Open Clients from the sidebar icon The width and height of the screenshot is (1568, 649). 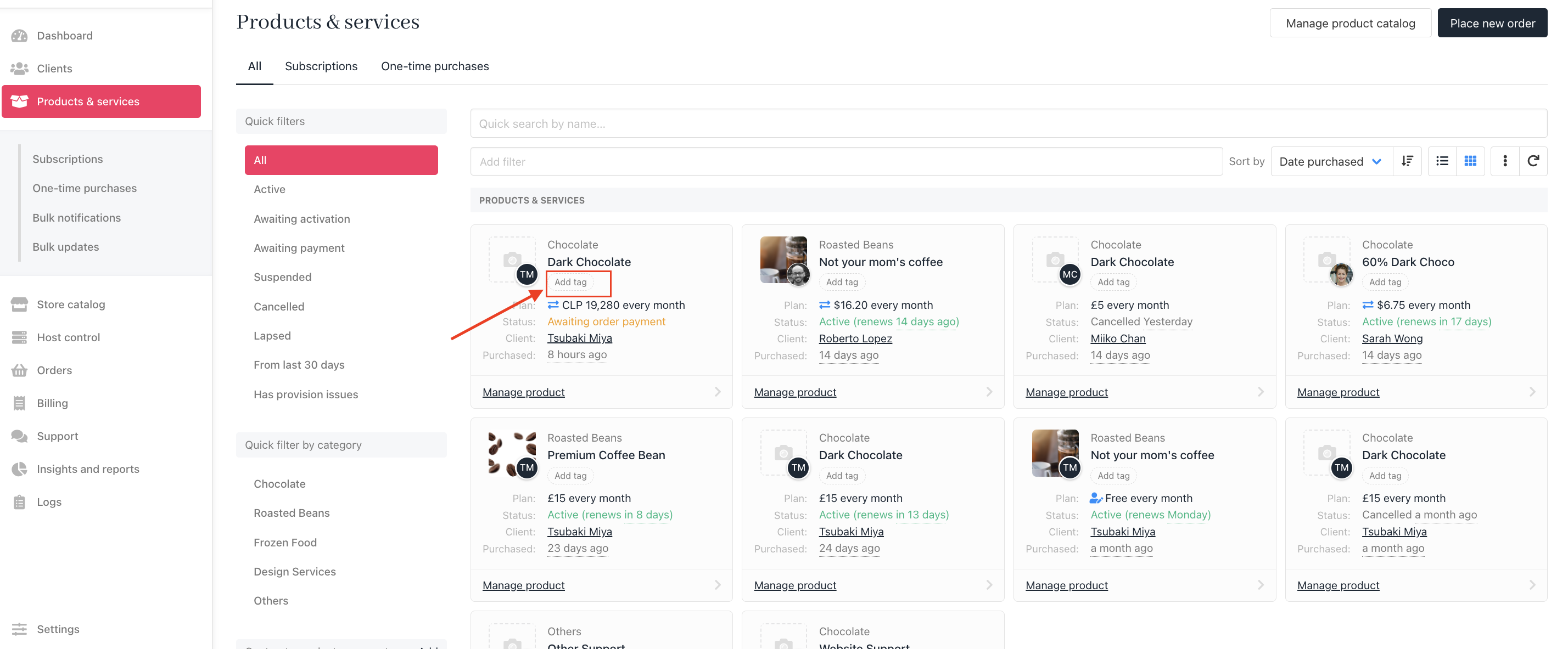(19, 68)
